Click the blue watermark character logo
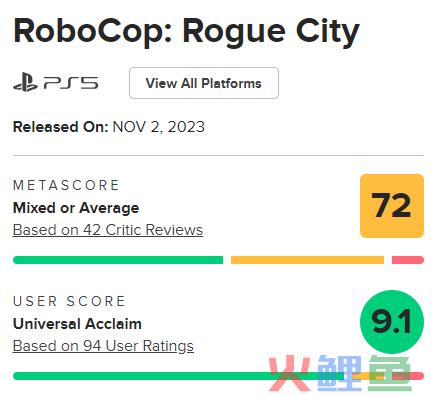436x397 pixels. [339, 373]
